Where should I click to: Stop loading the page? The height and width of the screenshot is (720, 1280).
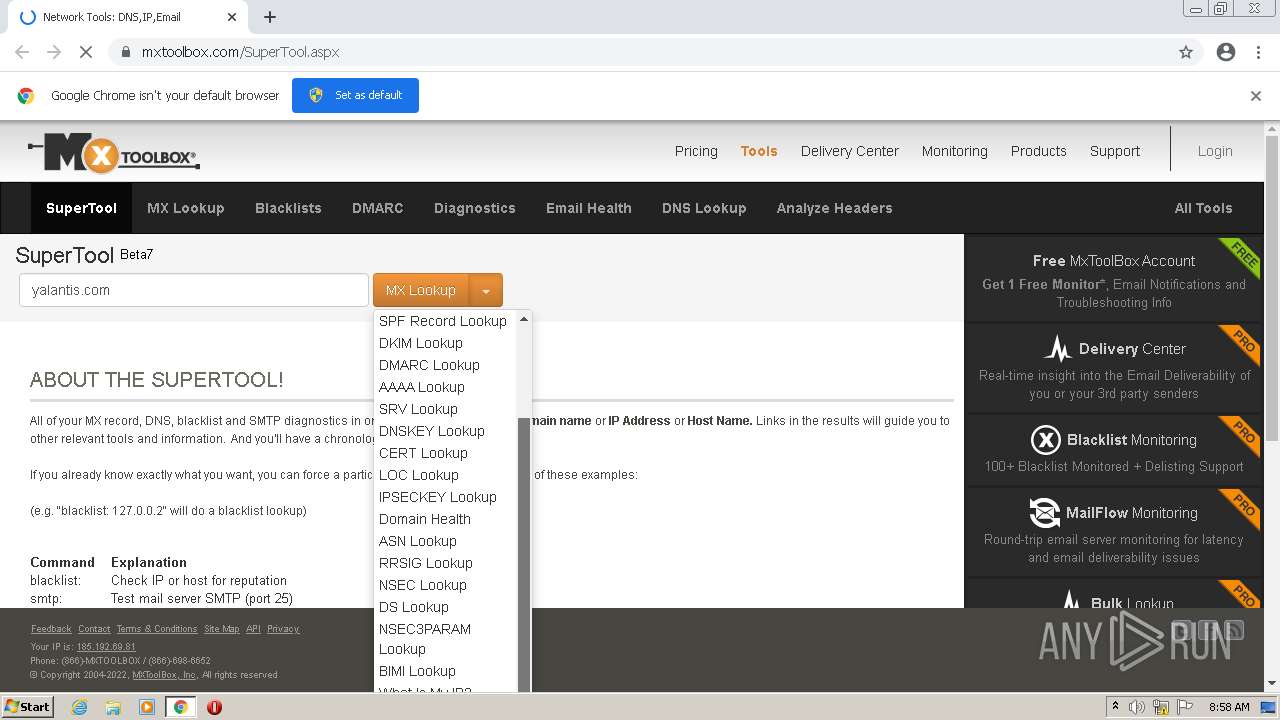point(86,52)
